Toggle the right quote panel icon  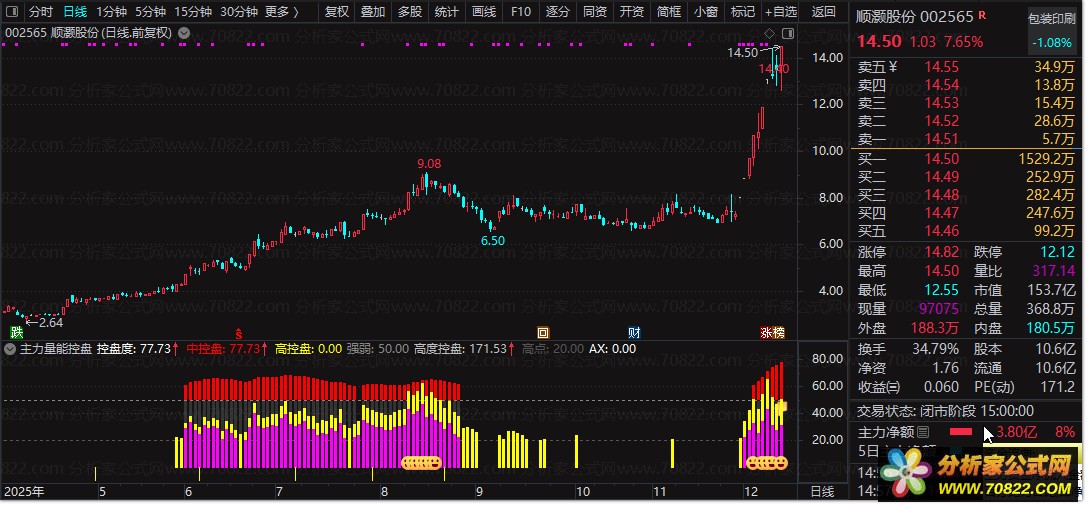coord(788,33)
